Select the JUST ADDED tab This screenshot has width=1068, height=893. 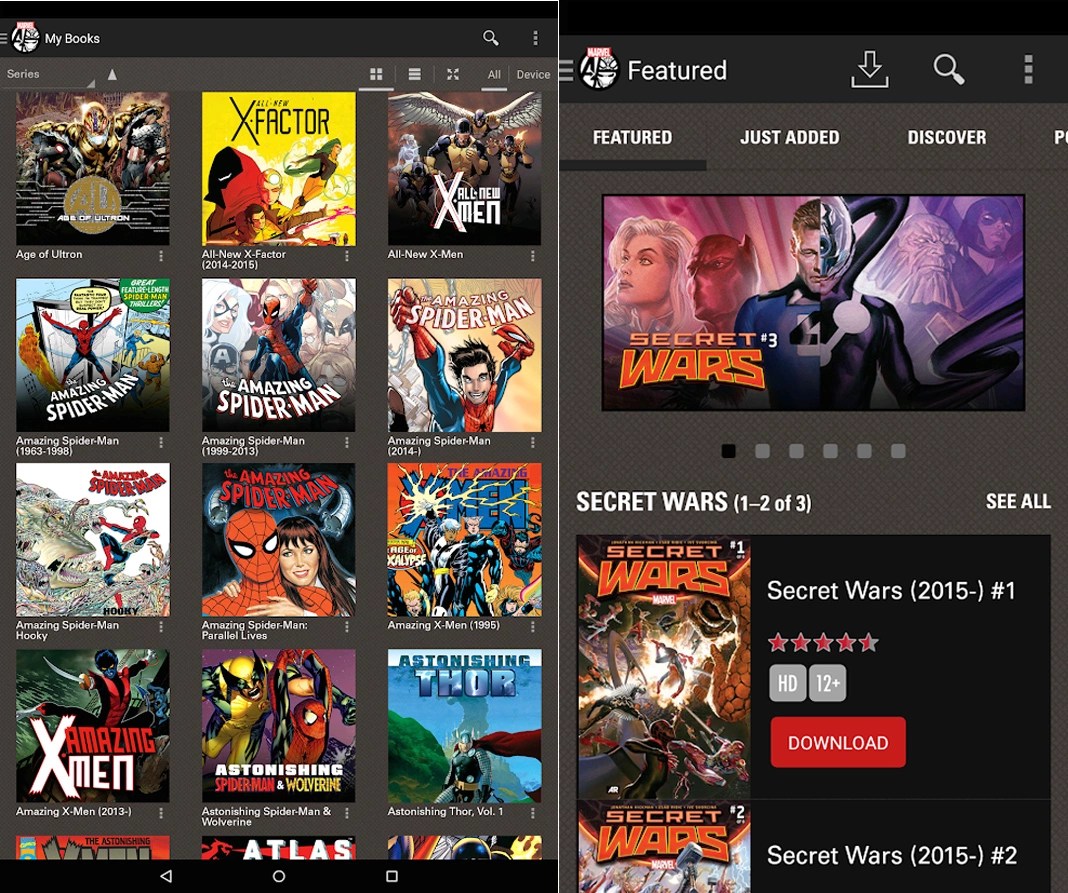[x=789, y=138]
